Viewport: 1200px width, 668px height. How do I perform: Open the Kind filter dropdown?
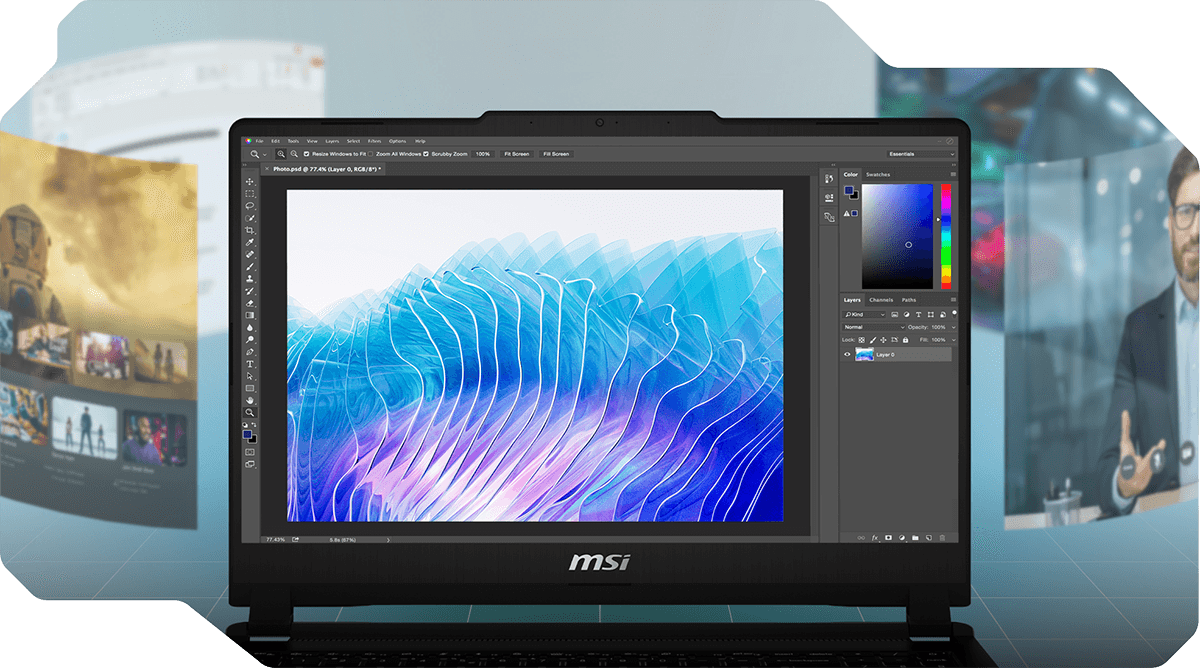[864, 314]
